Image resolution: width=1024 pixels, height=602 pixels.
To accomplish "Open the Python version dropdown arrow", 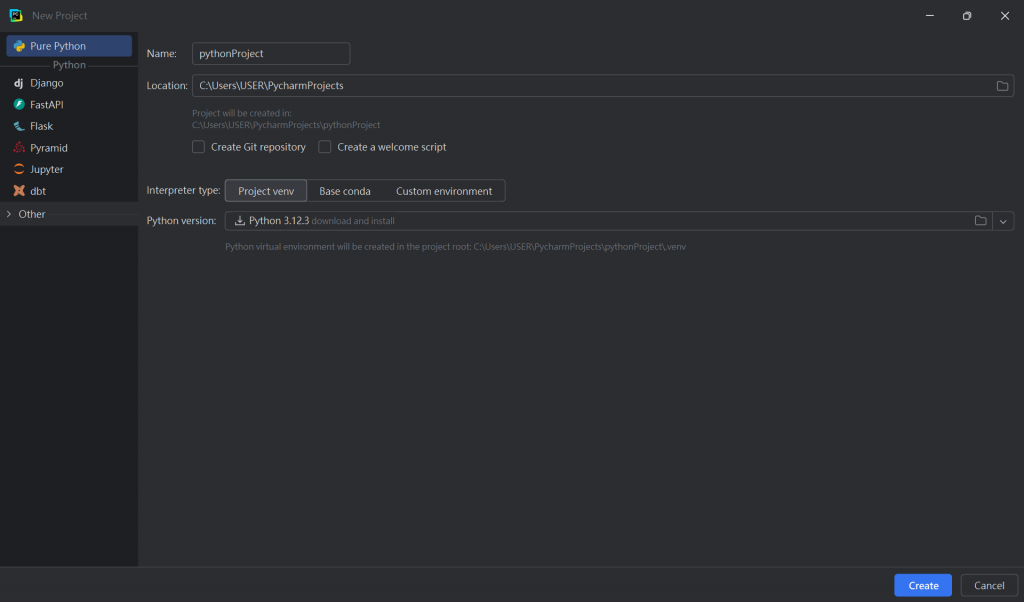I will click(x=1003, y=221).
